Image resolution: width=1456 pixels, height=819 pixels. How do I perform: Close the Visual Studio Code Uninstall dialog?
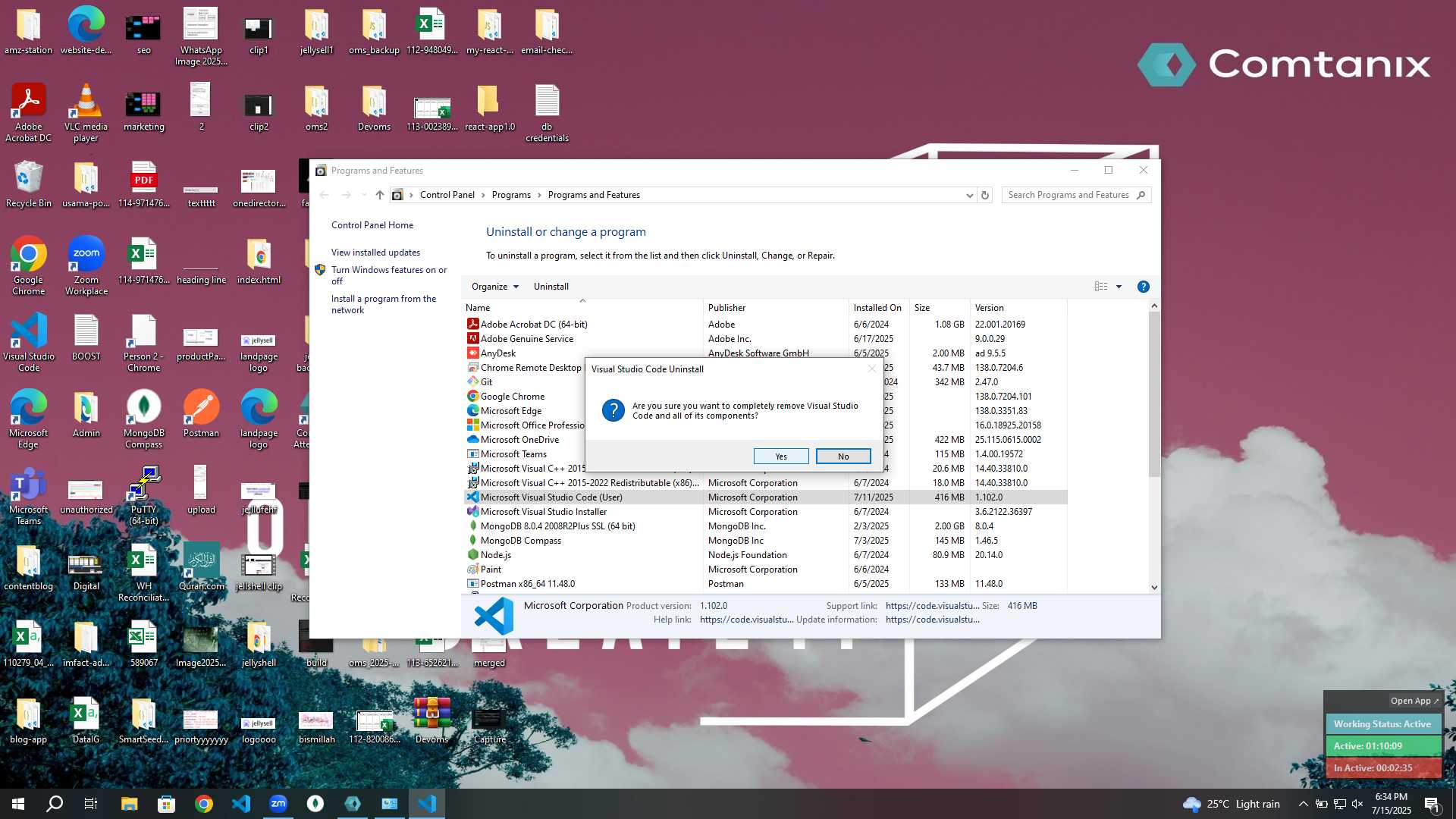click(x=871, y=369)
